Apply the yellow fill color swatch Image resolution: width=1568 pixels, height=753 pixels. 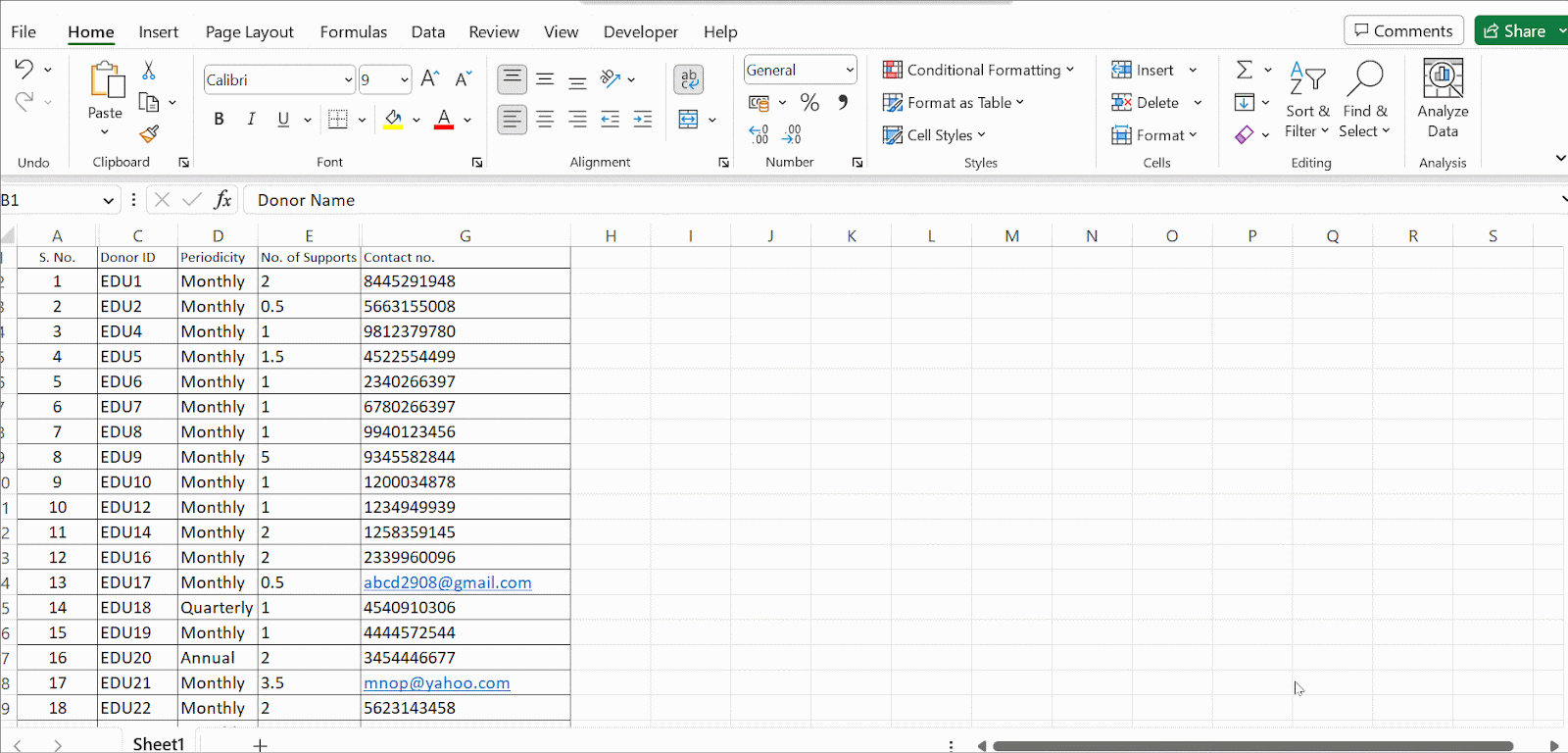393,119
